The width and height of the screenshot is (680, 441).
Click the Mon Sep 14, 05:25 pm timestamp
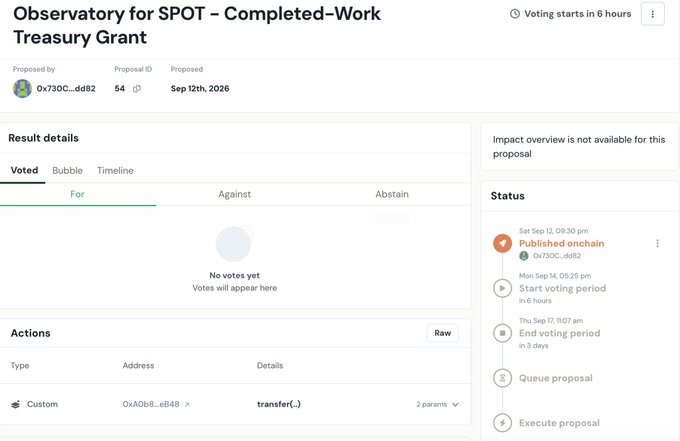[x=555, y=276]
